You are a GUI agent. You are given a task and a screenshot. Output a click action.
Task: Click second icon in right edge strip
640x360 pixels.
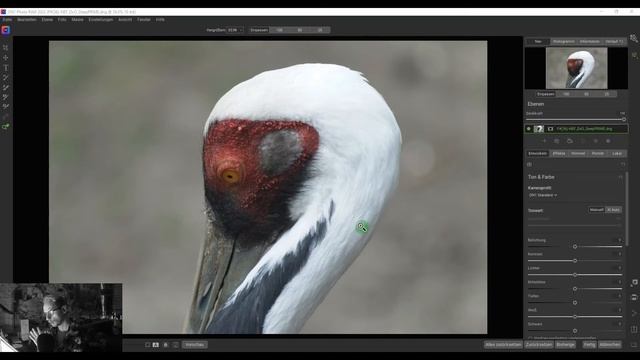coord(634,55)
